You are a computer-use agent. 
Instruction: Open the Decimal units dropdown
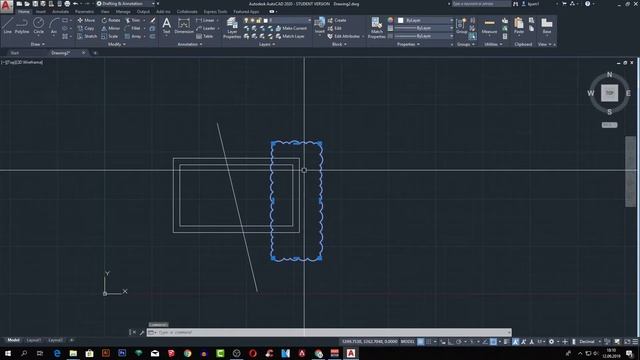[x=589, y=342]
